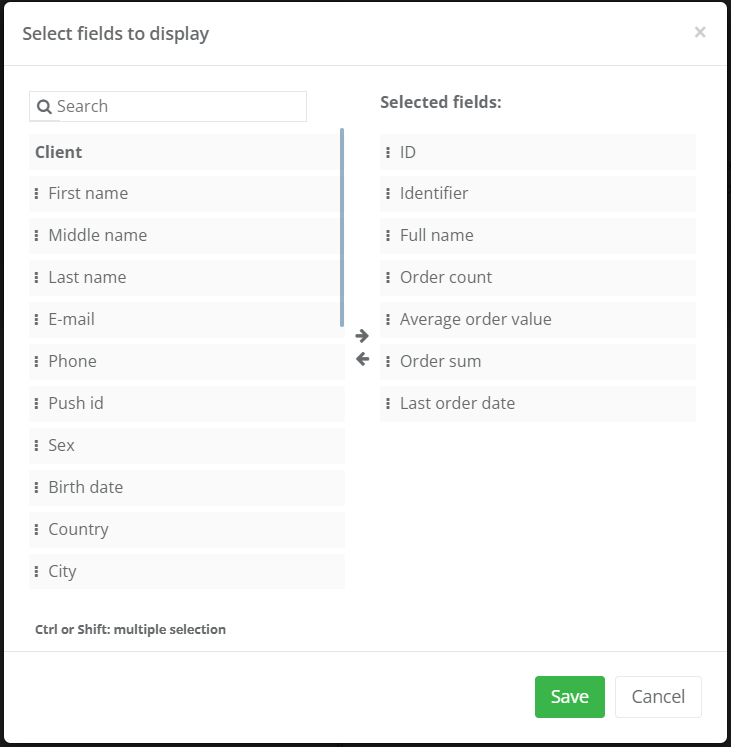Click the left arrow to remove fields

[x=362, y=359]
